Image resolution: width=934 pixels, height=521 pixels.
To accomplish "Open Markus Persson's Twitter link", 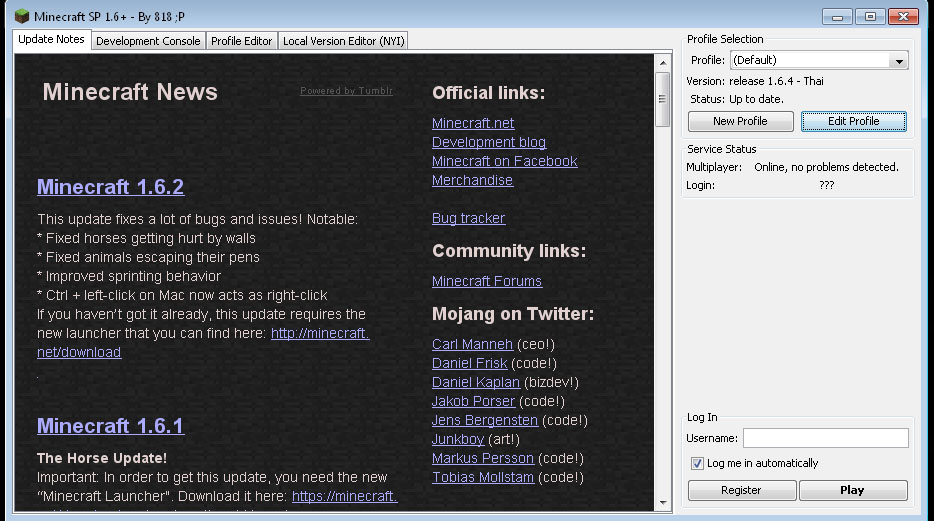I will click(483, 458).
